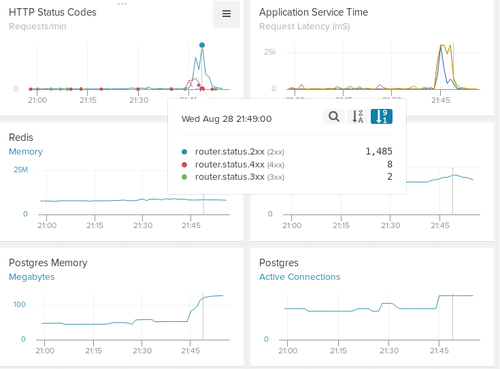Click the Application Service Time chart title
500x369 pixels.
coord(313,12)
